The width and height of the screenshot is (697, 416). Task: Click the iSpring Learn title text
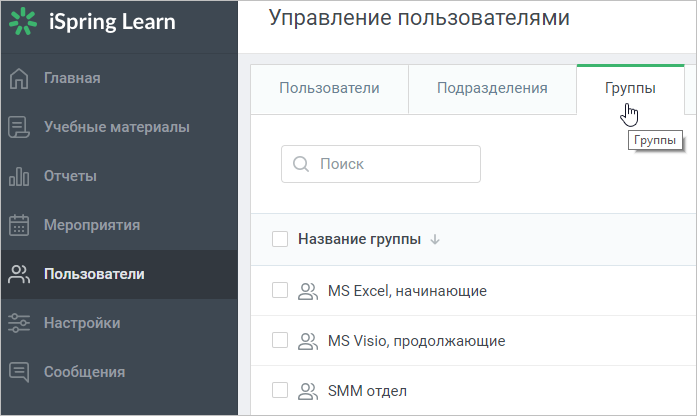click(x=112, y=22)
